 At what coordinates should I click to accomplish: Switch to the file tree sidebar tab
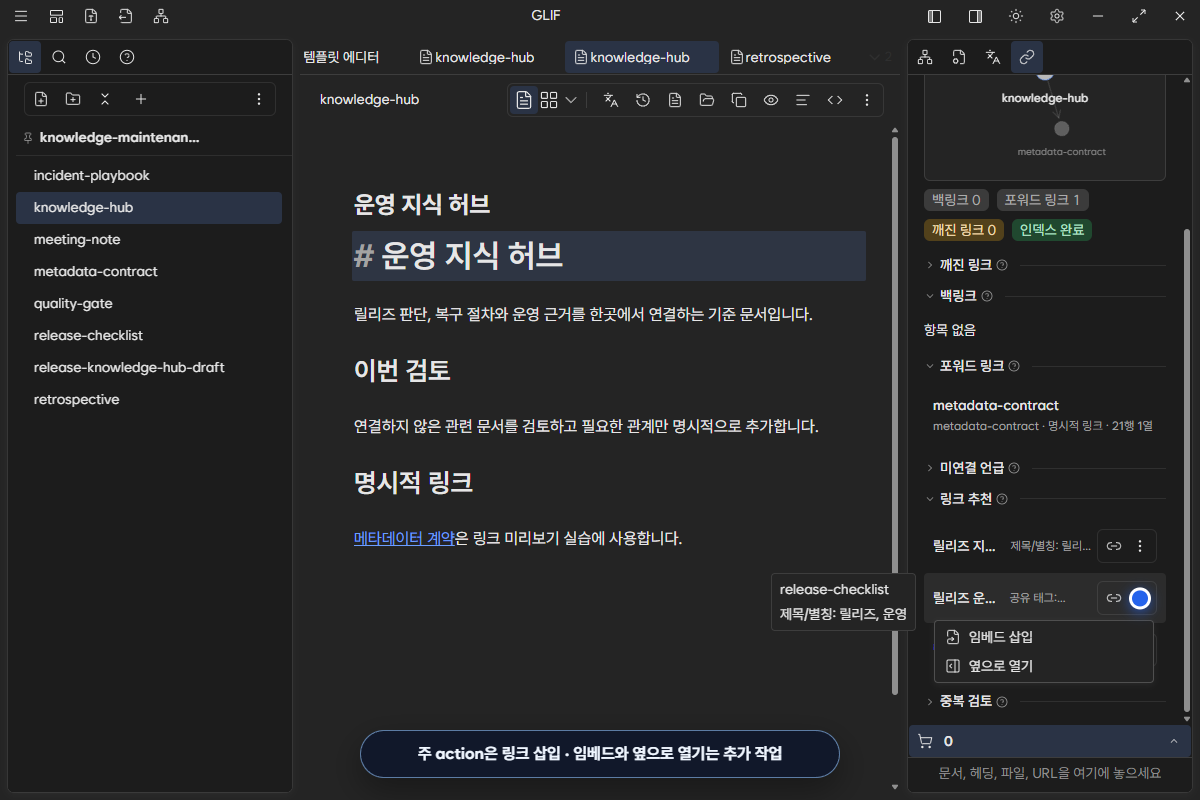pos(25,57)
